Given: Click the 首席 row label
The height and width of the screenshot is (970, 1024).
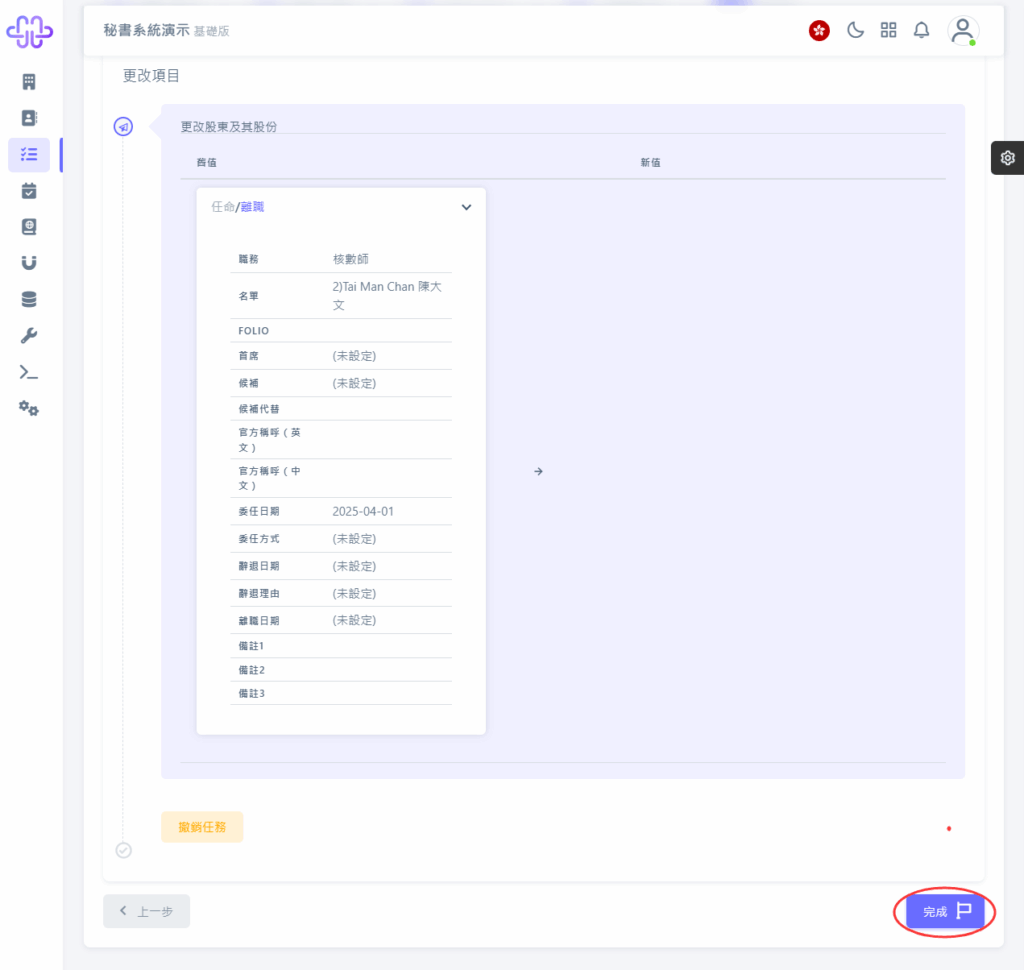Looking at the screenshot, I should pos(248,356).
